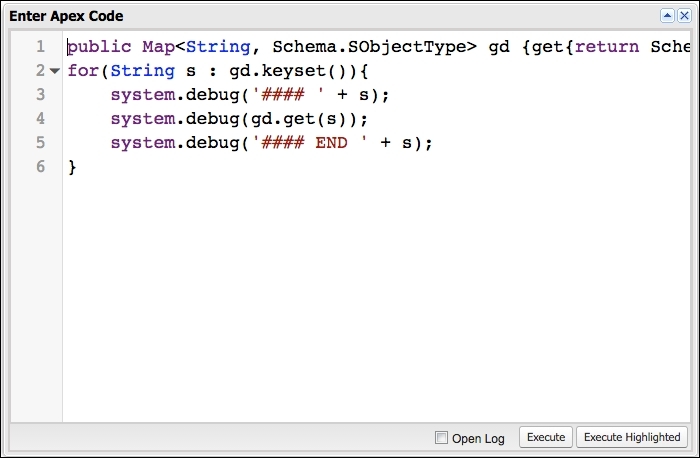Close the Enter Apex Code dialog
This screenshot has width=700, height=458.
tap(683, 16)
